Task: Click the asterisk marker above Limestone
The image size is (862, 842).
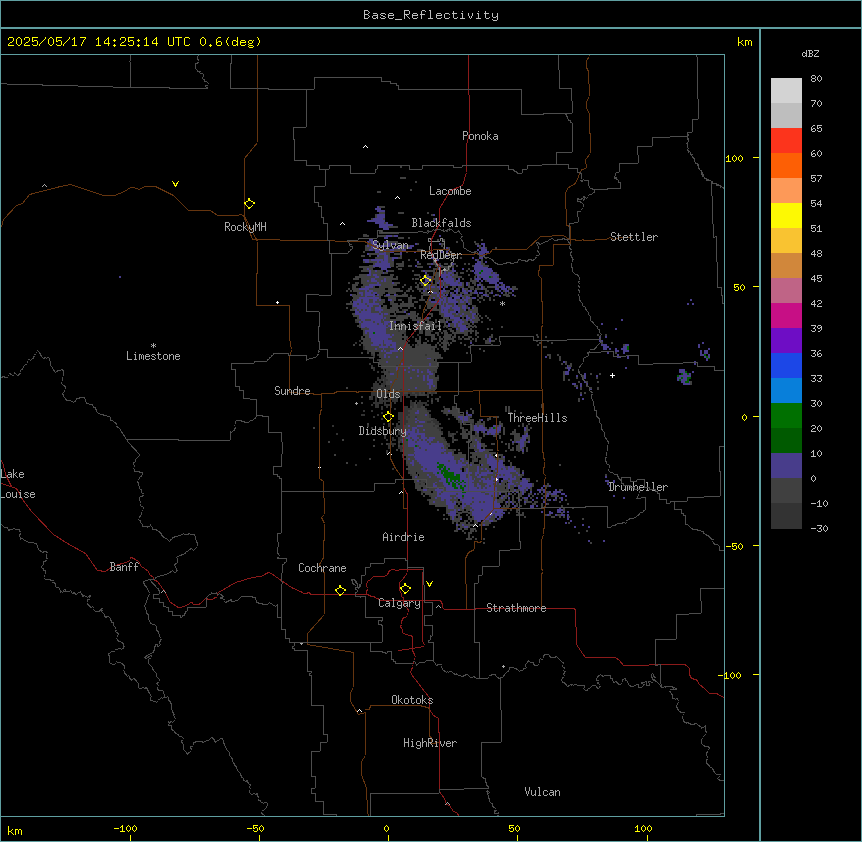Action: click(x=153, y=346)
